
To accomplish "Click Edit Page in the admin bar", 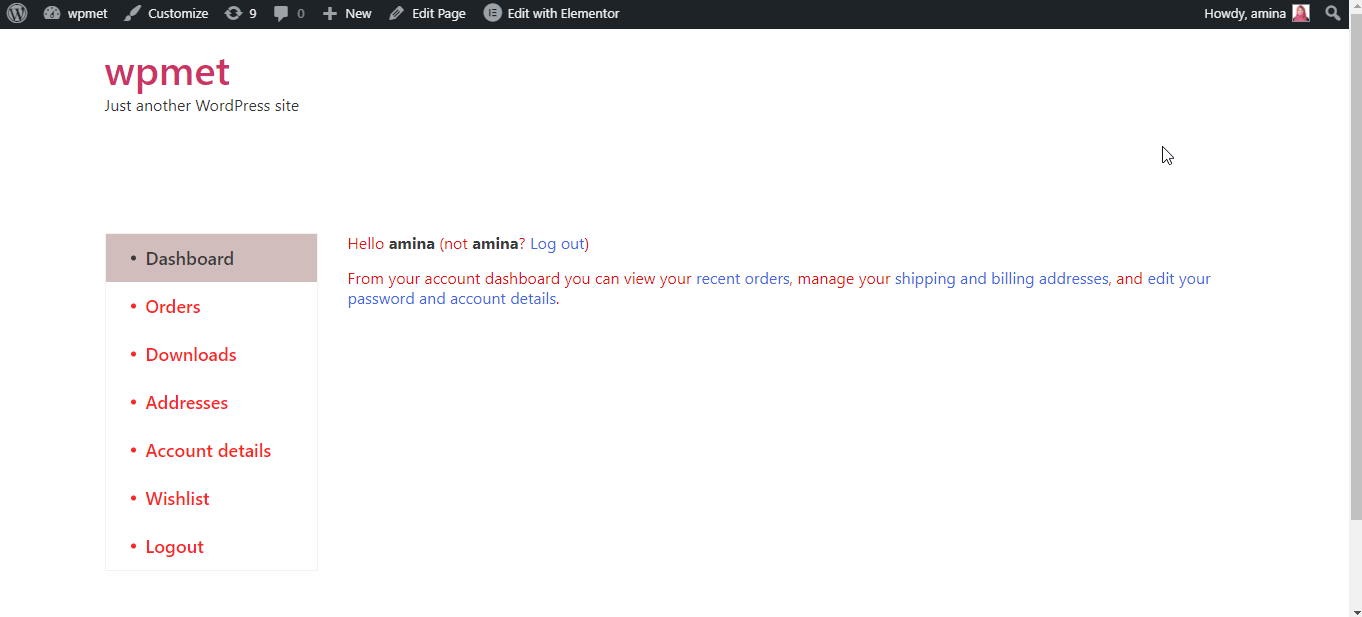I will pos(427,14).
